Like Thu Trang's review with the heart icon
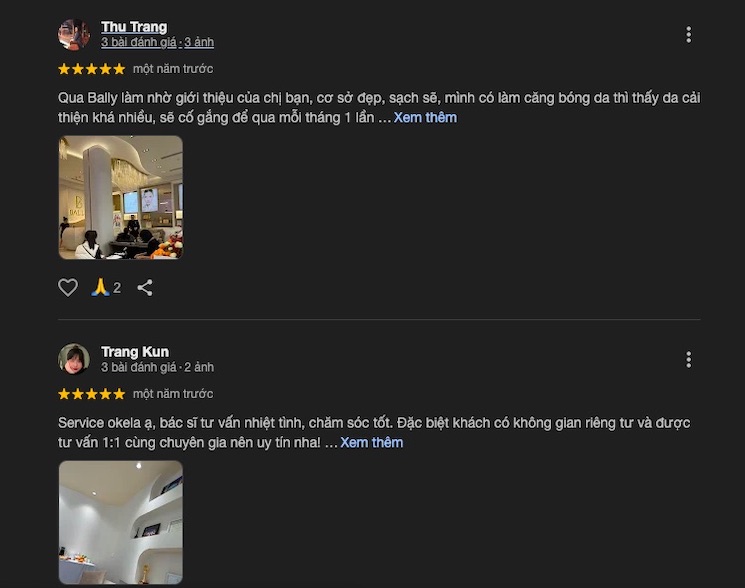This screenshot has height=588, width=745. 68,287
